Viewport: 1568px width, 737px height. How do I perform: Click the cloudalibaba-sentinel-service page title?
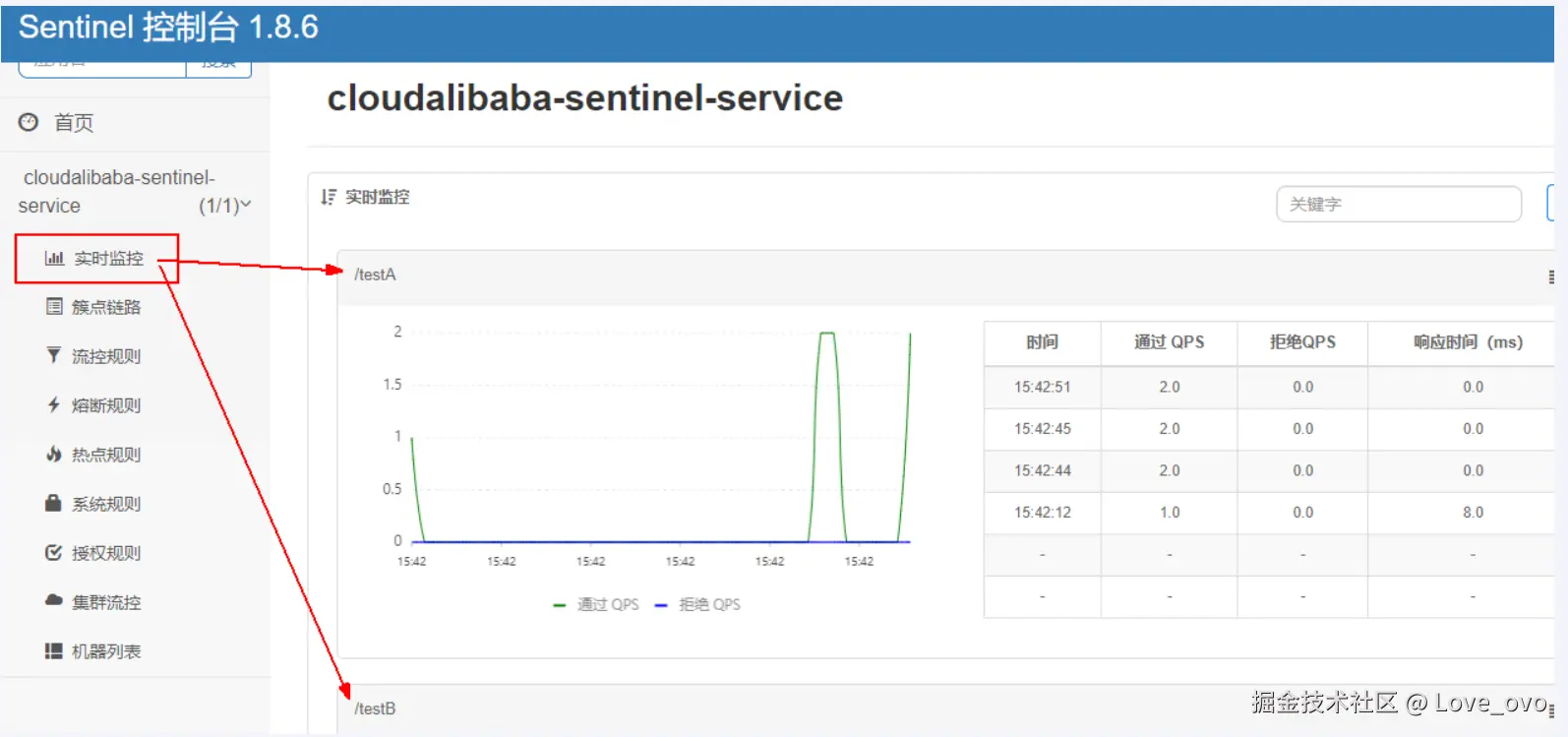585,98
